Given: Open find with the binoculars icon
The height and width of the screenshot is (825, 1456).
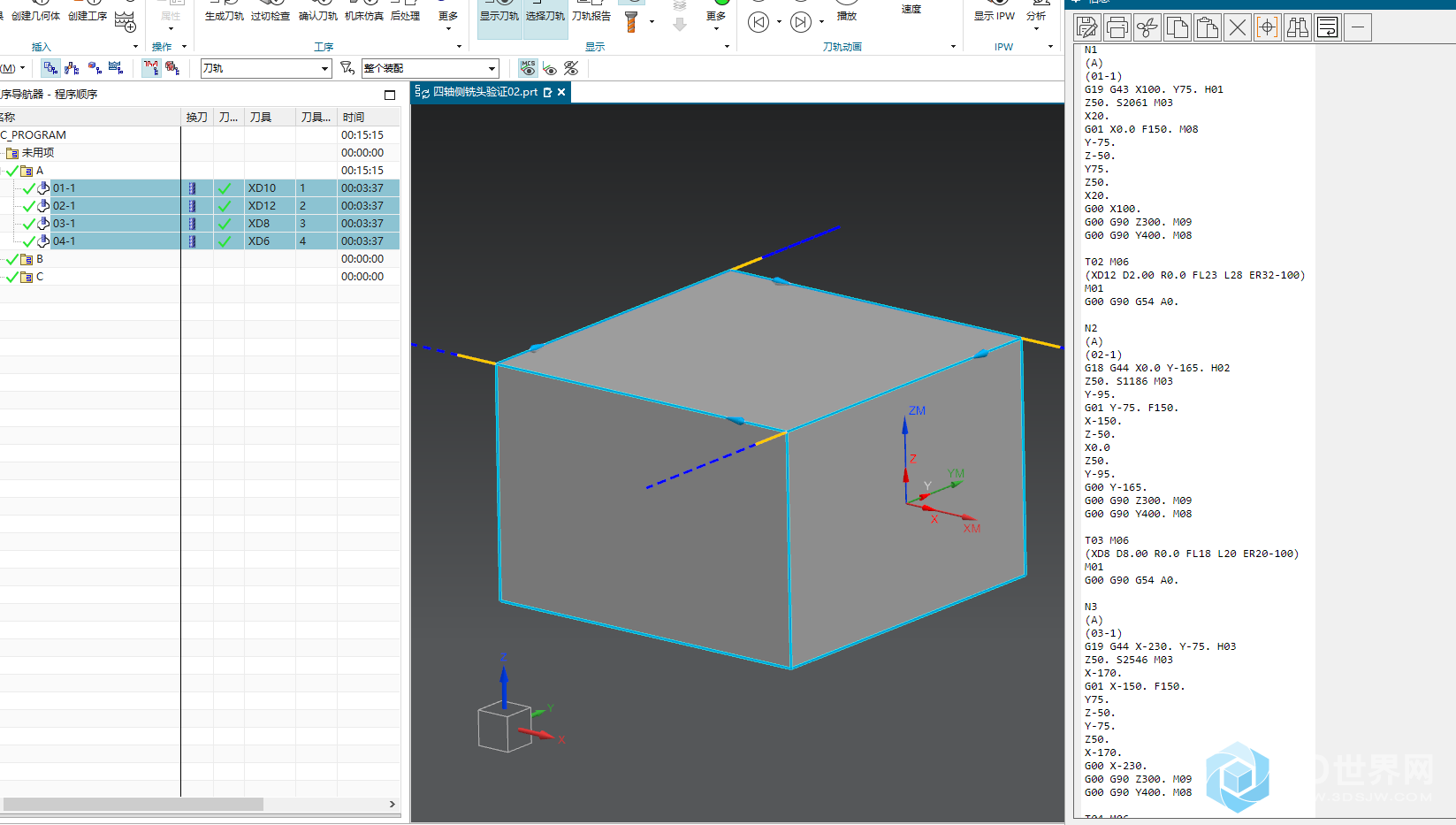Looking at the screenshot, I should (1298, 28).
